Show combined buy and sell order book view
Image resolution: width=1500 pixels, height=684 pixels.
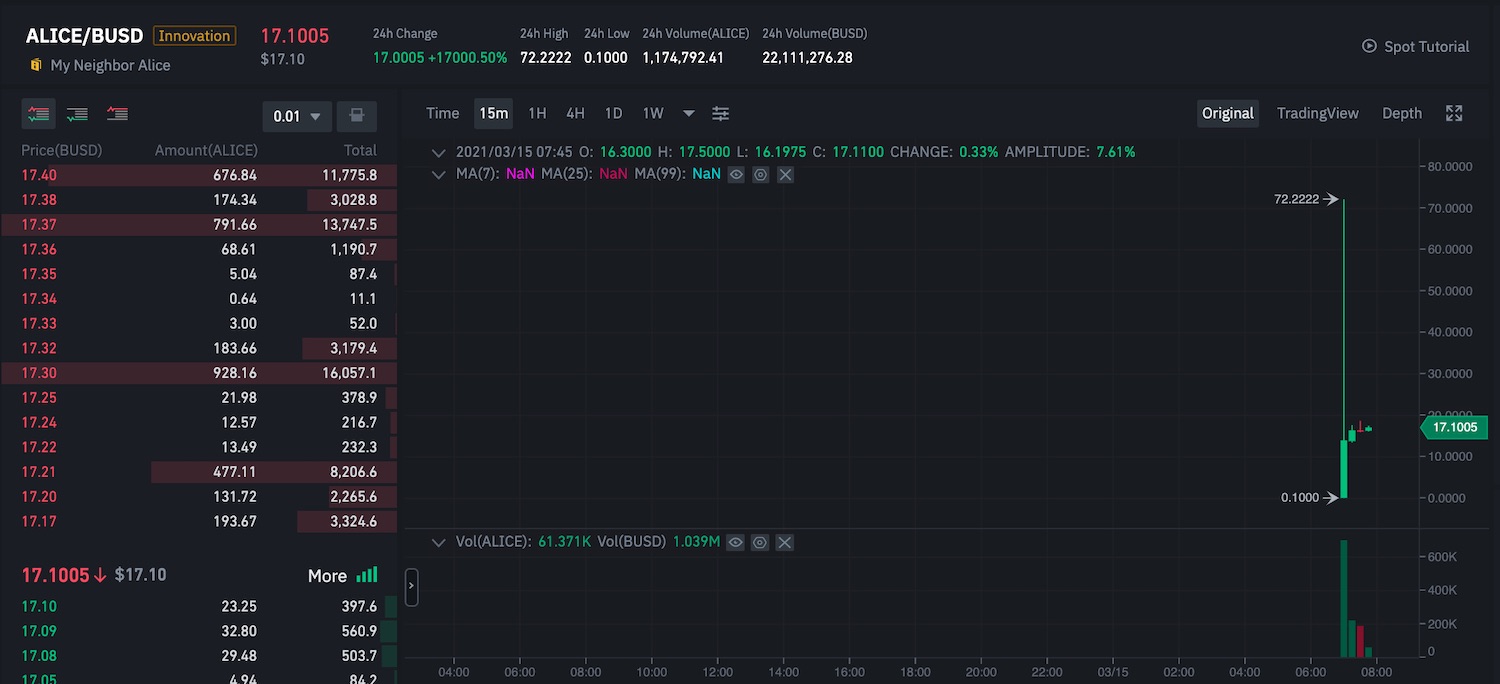click(39, 114)
